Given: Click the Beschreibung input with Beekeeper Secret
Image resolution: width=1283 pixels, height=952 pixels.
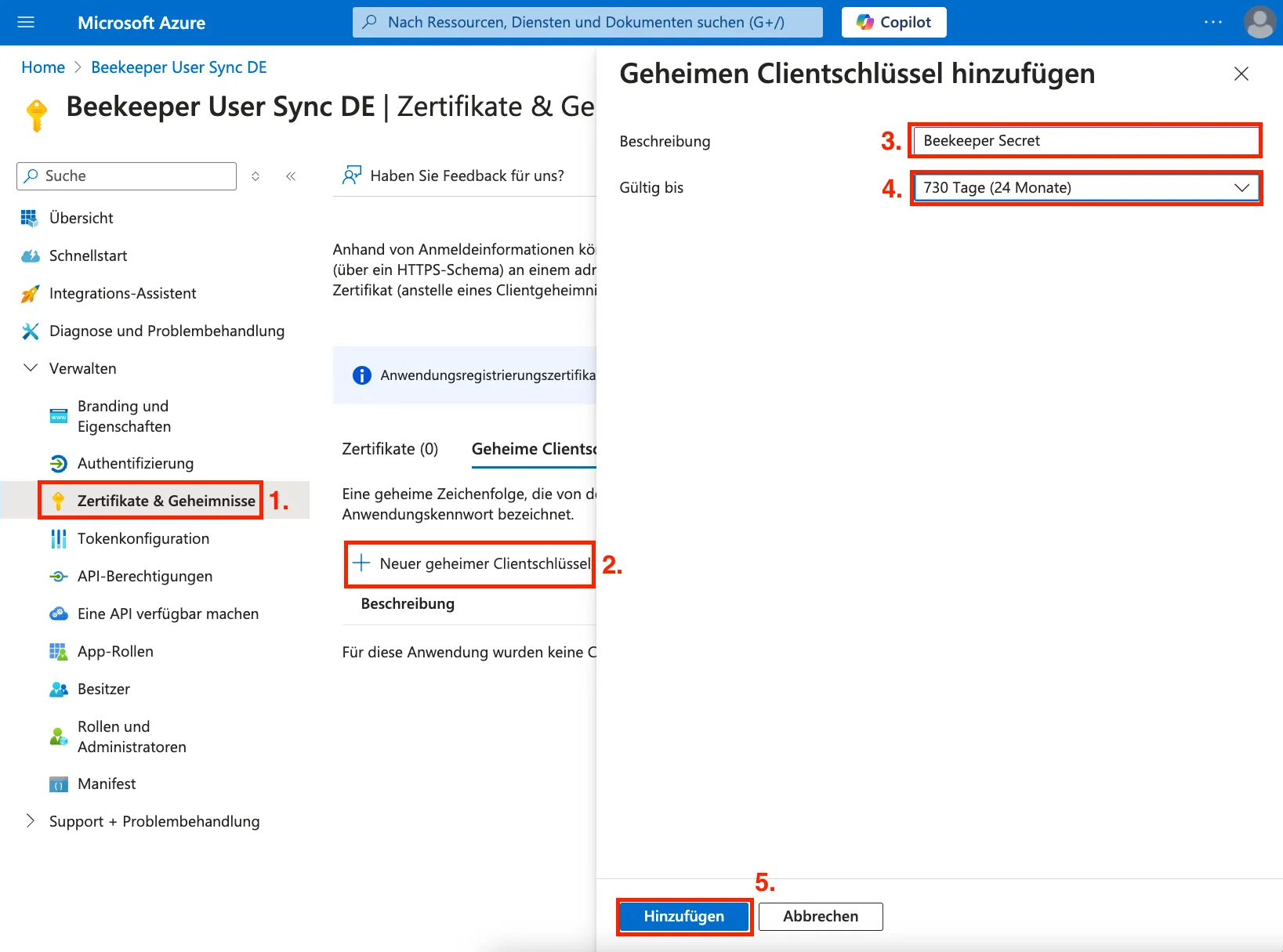Looking at the screenshot, I should [x=1085, y=141].
